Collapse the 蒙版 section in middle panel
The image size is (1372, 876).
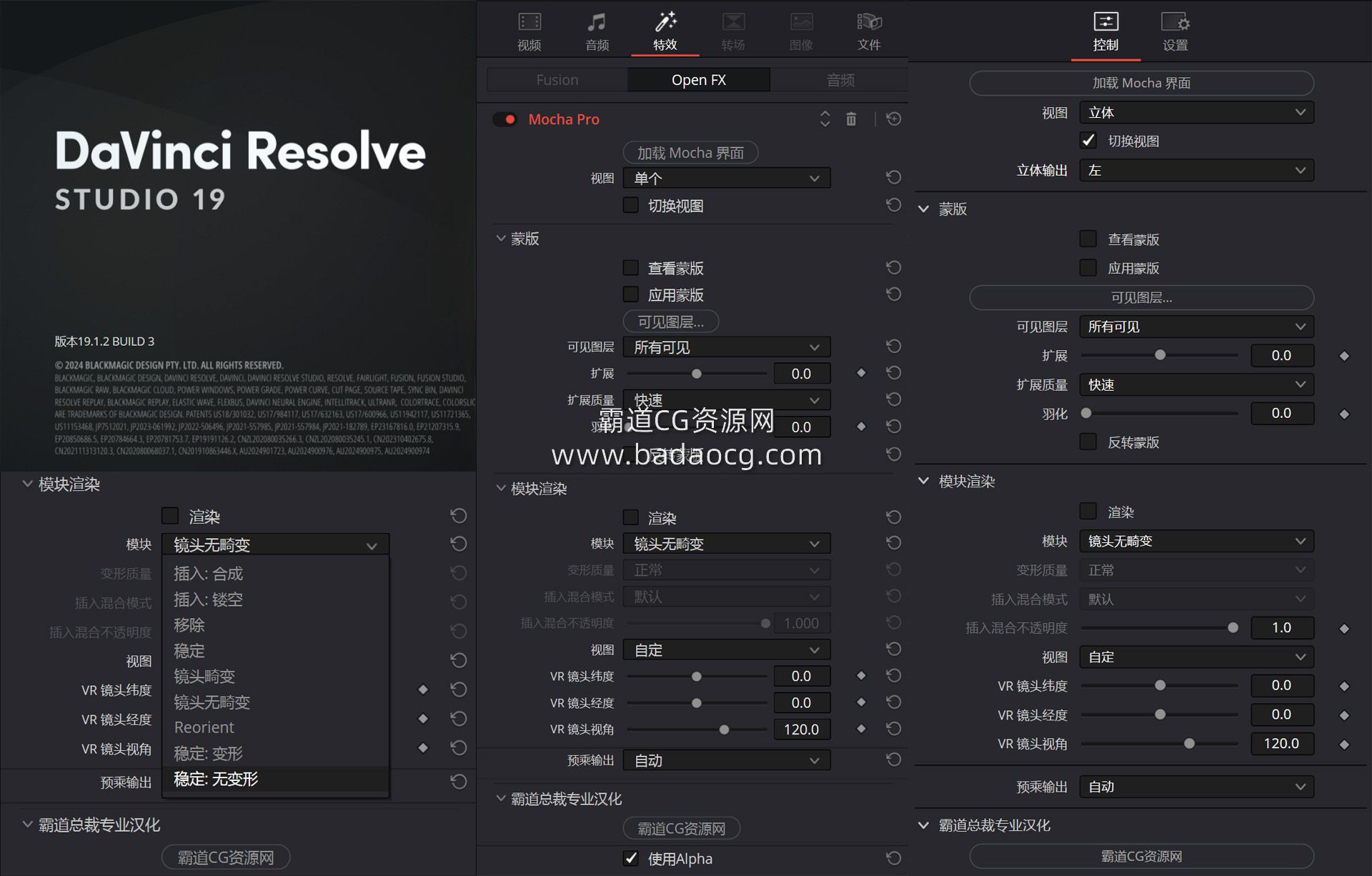[501, 239]
